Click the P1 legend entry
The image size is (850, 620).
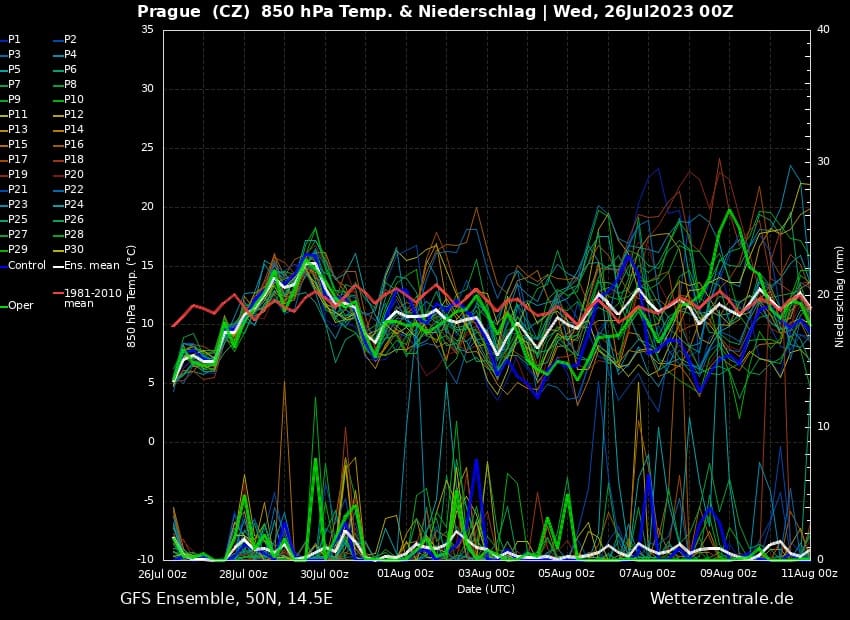[14, 39]
